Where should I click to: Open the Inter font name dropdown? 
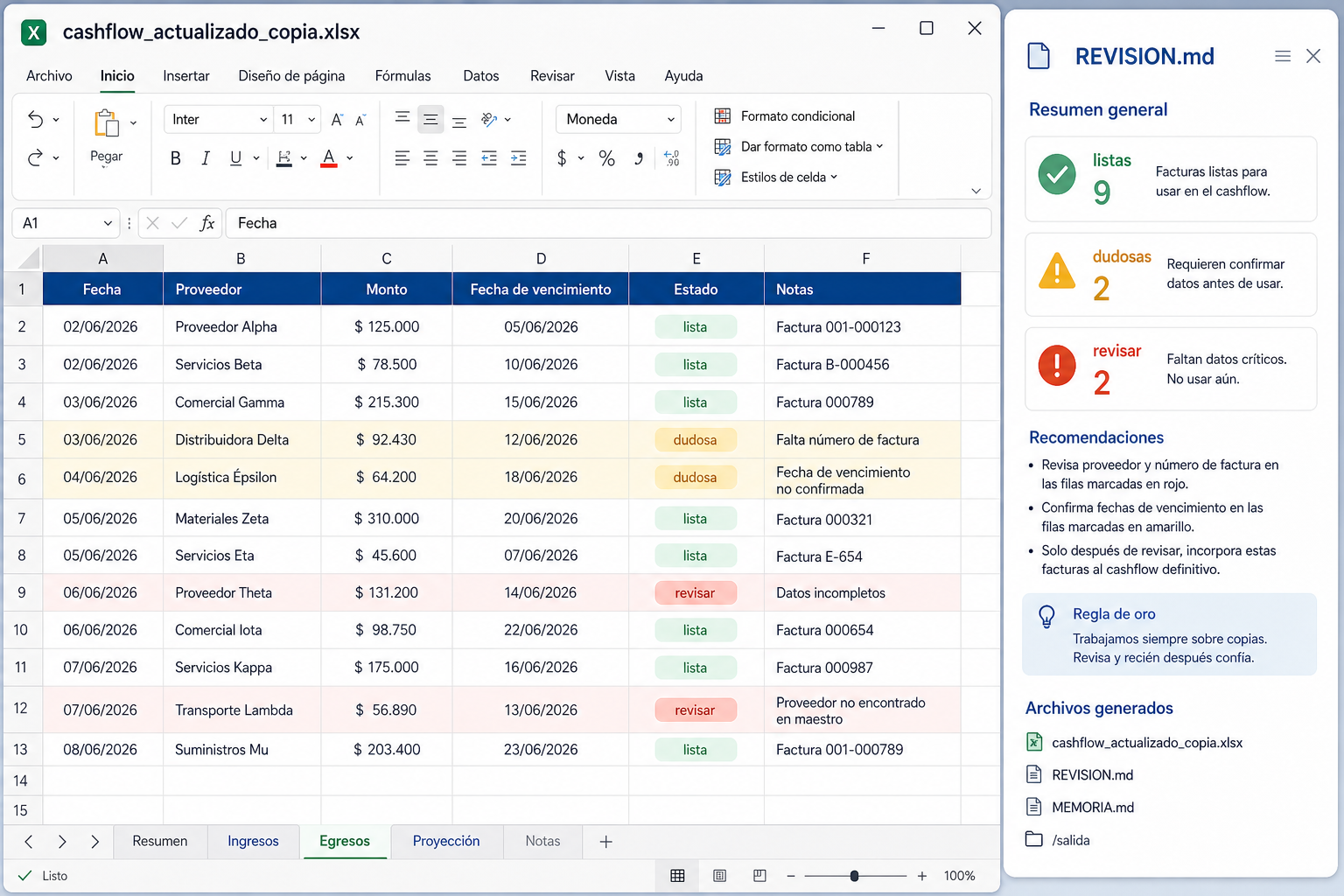[x=218, y=120]
